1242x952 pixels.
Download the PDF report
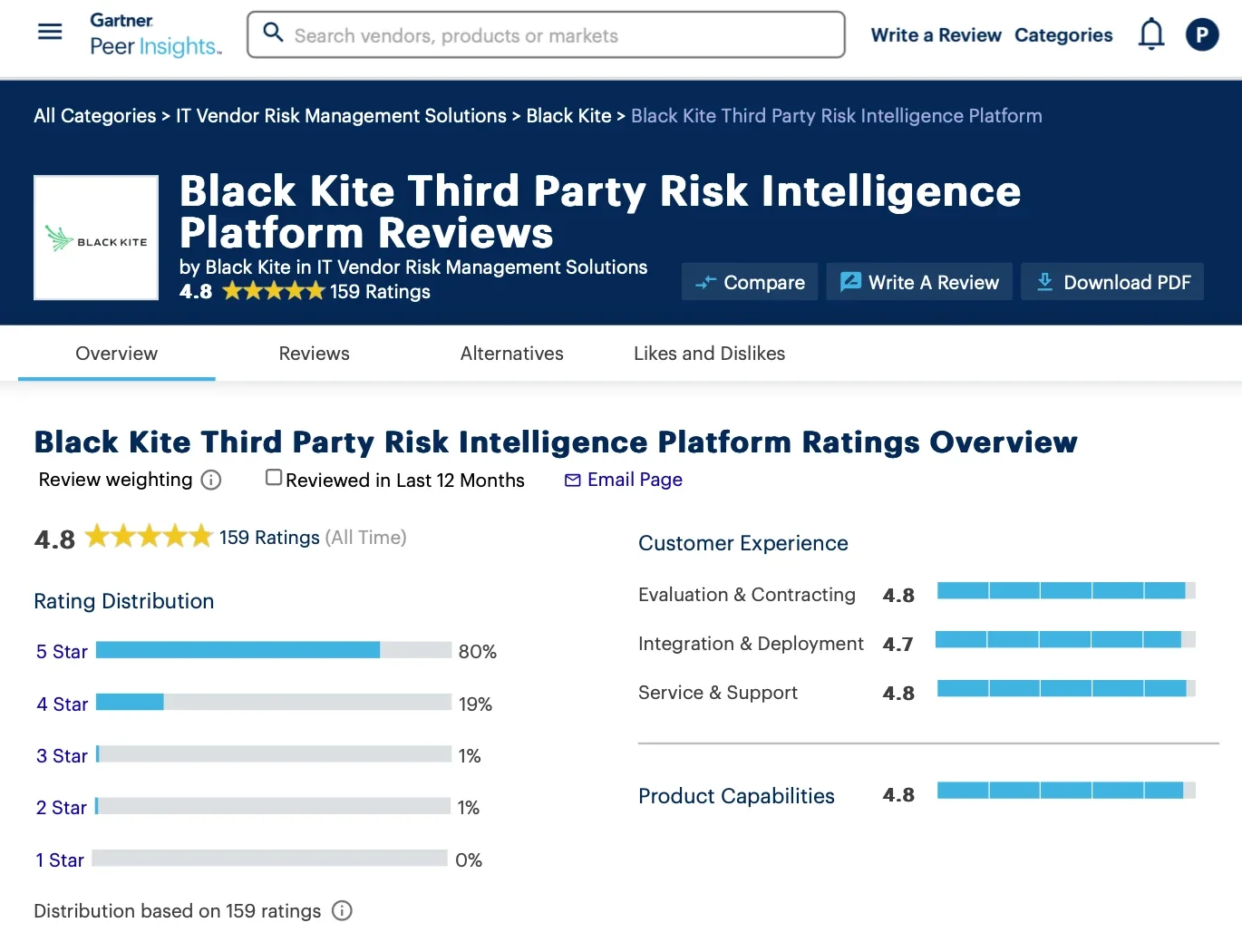pyautogui.click(x=1112, y=282)
